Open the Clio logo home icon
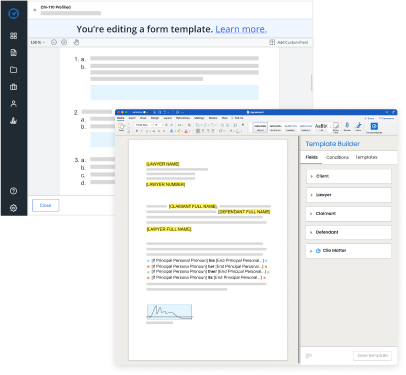The width and height of the screenshot is (406, 375). [x=14, y=14]
